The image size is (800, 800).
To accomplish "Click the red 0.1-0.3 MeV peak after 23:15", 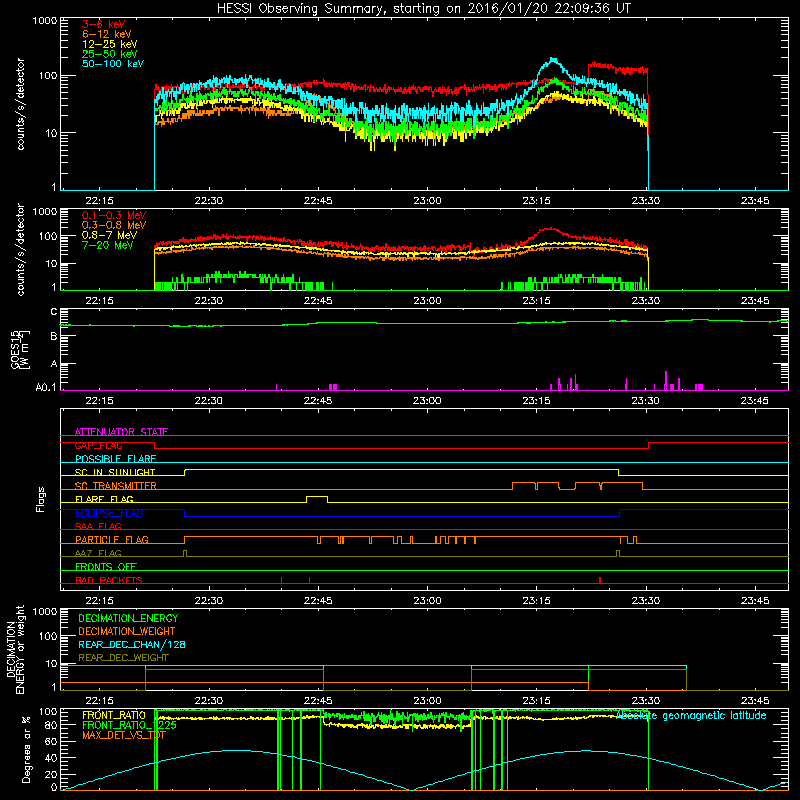I will pos(549,229).
